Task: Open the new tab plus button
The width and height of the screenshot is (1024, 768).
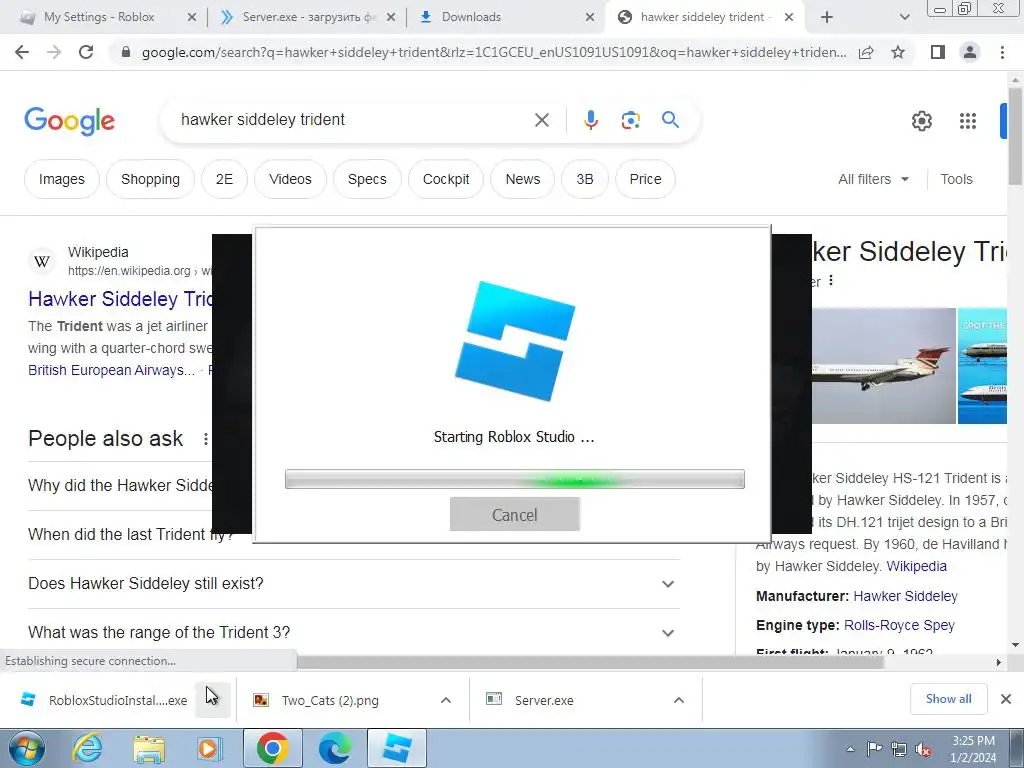Action: click(827, 18)
